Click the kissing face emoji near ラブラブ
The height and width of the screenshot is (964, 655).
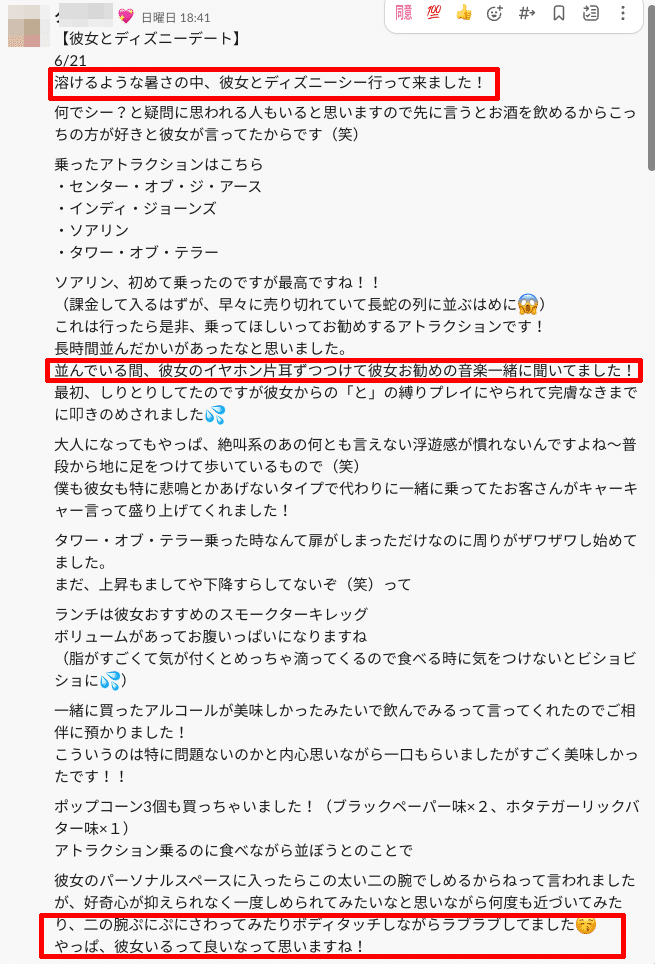[586, 924]
